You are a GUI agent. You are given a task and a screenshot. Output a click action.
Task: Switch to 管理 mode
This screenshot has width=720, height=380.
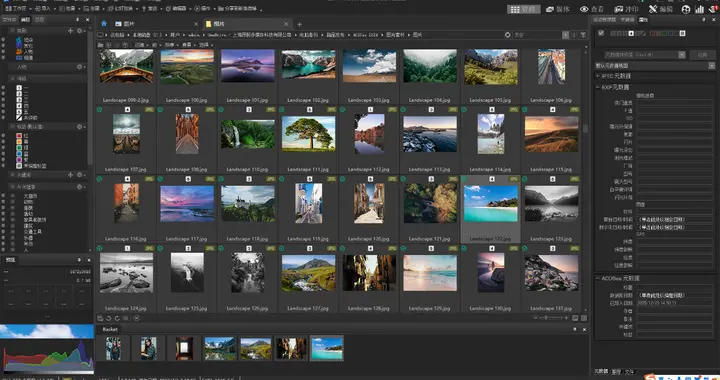(x=523, y=9)
